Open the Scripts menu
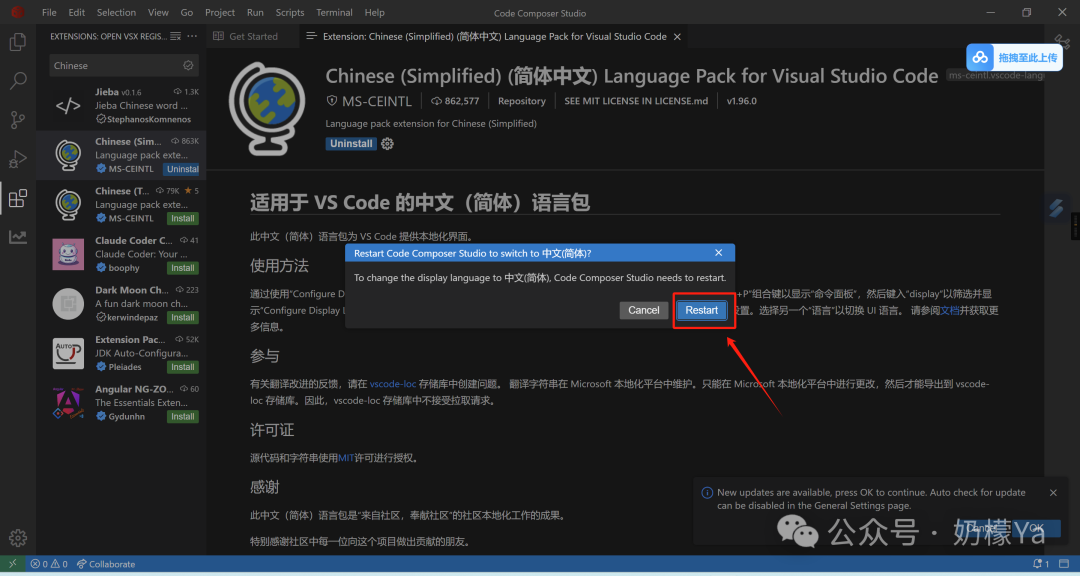Image resolution: width=1080 pixels, height=576 pixels. point(290,12)
